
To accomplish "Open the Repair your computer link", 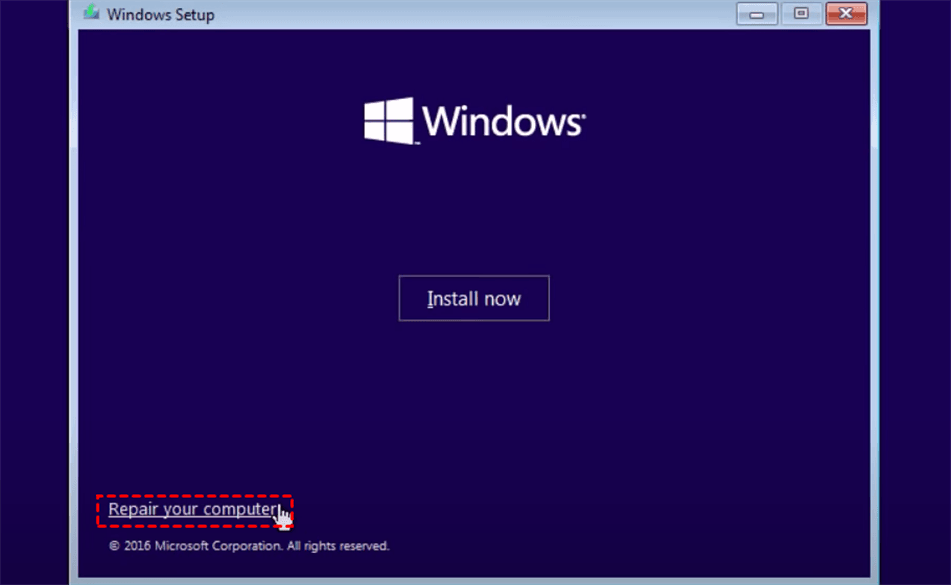I will tap(194, 509).
